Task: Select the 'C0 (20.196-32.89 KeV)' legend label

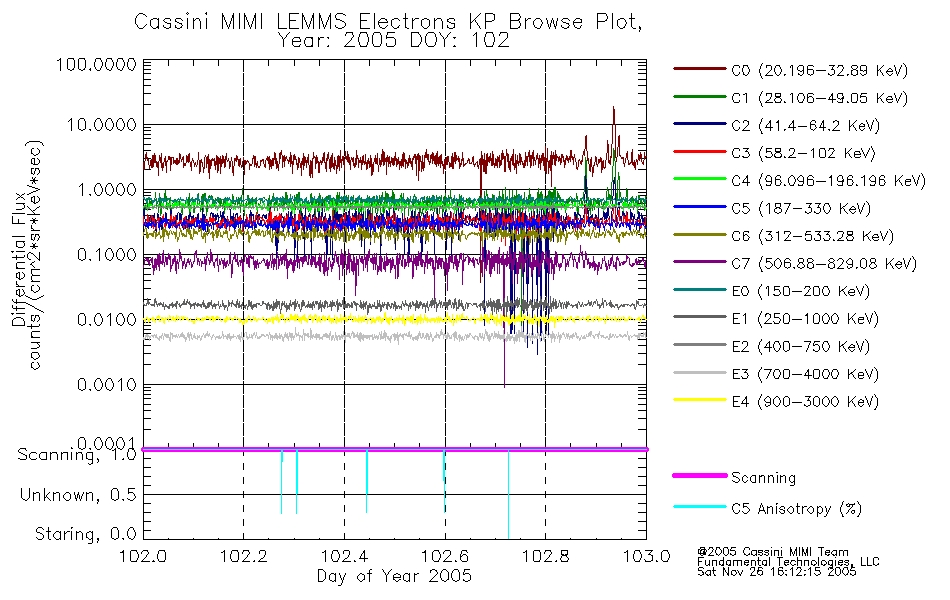Action: 820,71
